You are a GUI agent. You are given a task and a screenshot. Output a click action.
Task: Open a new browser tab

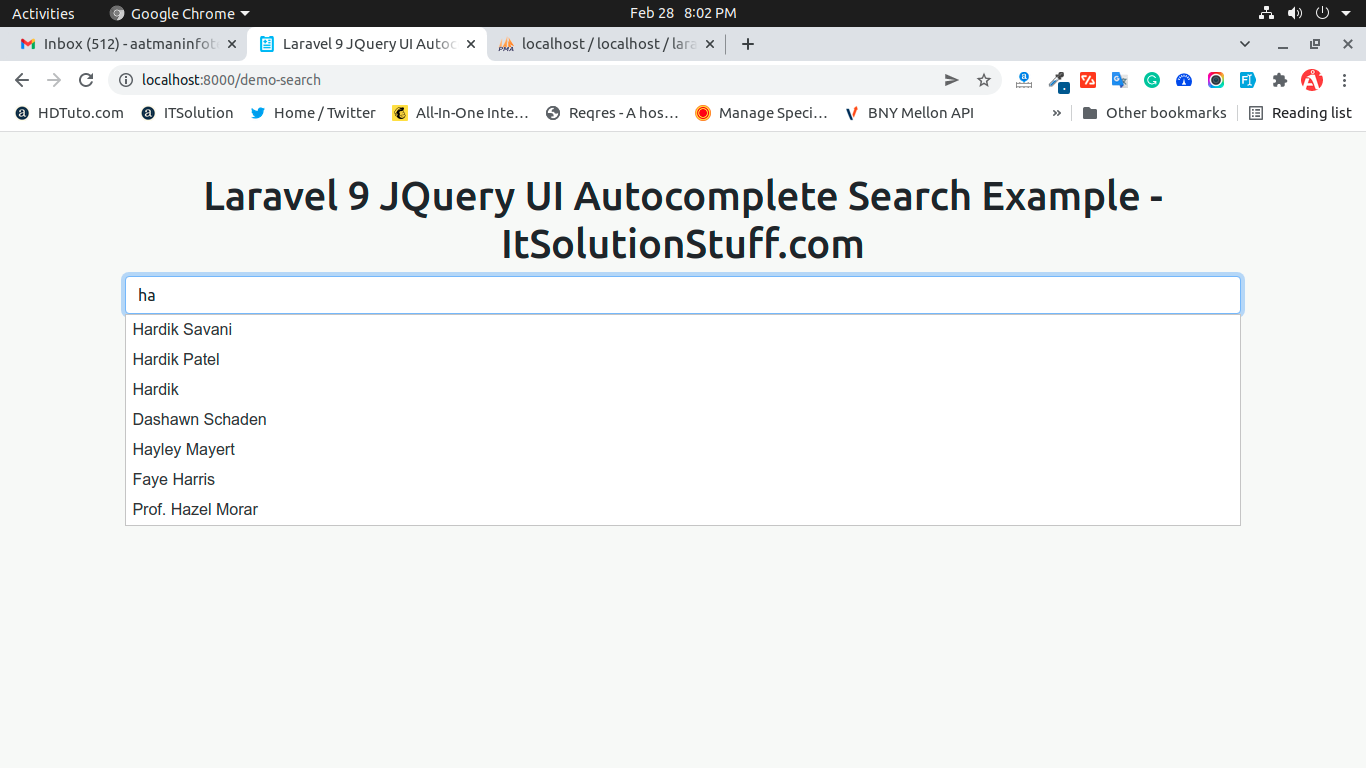pyautogui.click(x=747, y=44)
